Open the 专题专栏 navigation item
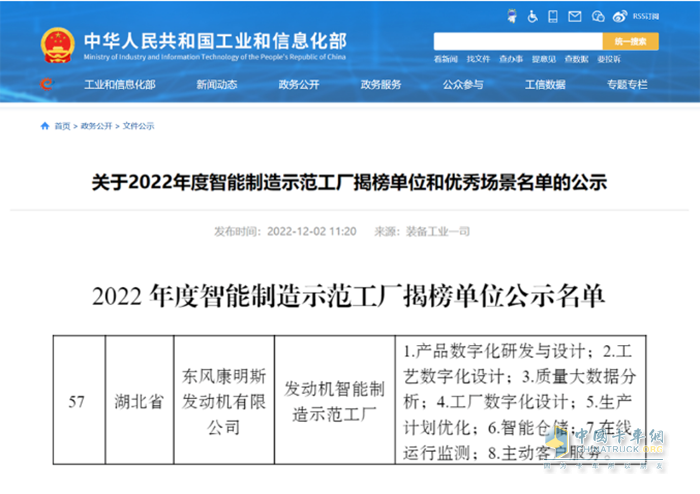The image size is (700, 494). (627, 85)
